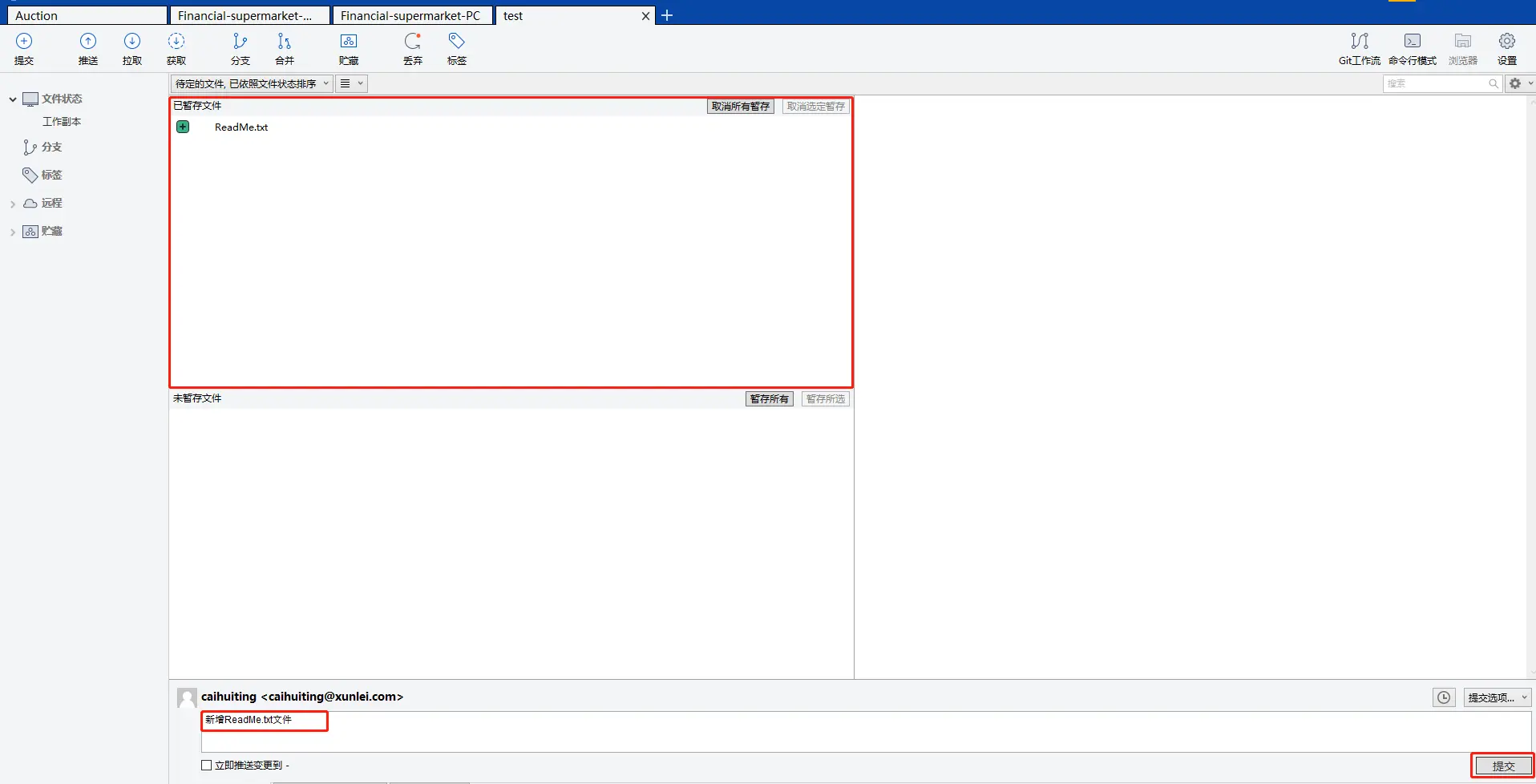Click the 拉取 pull toolbar icon
The height and width of the screenshot is (784, 1536).
pos(132,41)
